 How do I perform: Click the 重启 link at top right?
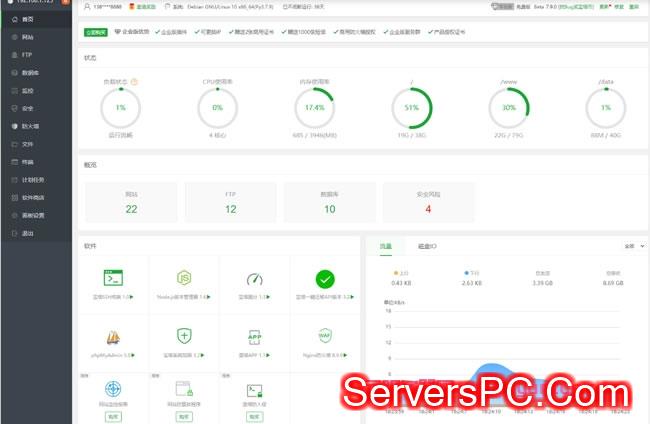(x=633, y=6)
